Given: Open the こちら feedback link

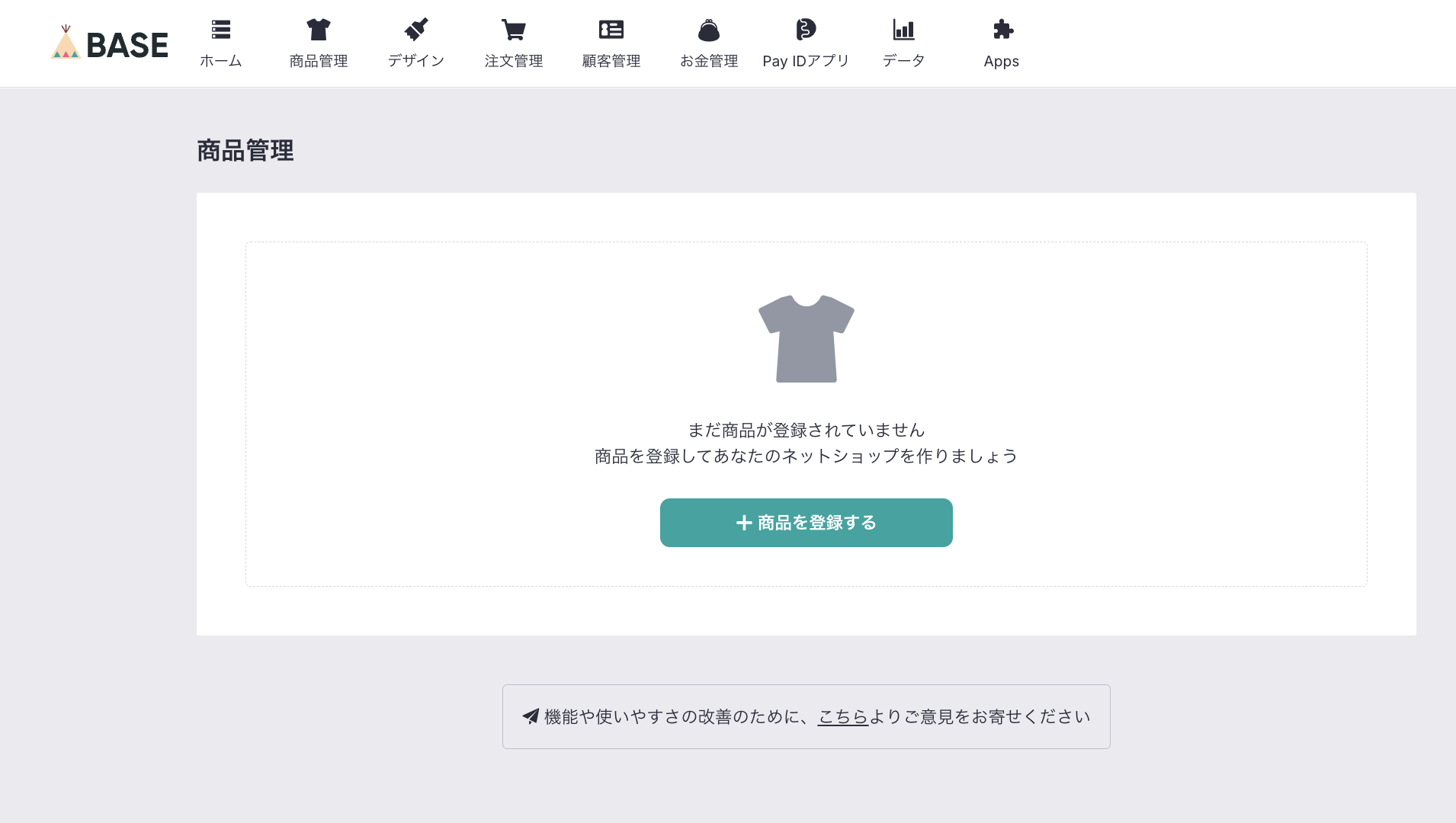Looking at the screenshot, I should click(x=843, y=716).
